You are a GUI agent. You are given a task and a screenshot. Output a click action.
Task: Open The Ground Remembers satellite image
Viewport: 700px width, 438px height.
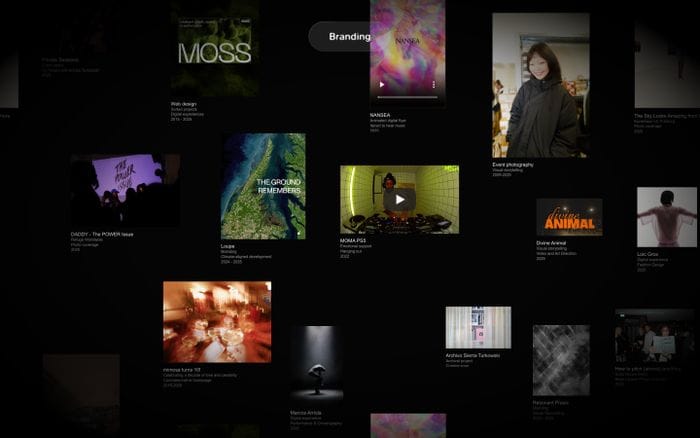263,186
